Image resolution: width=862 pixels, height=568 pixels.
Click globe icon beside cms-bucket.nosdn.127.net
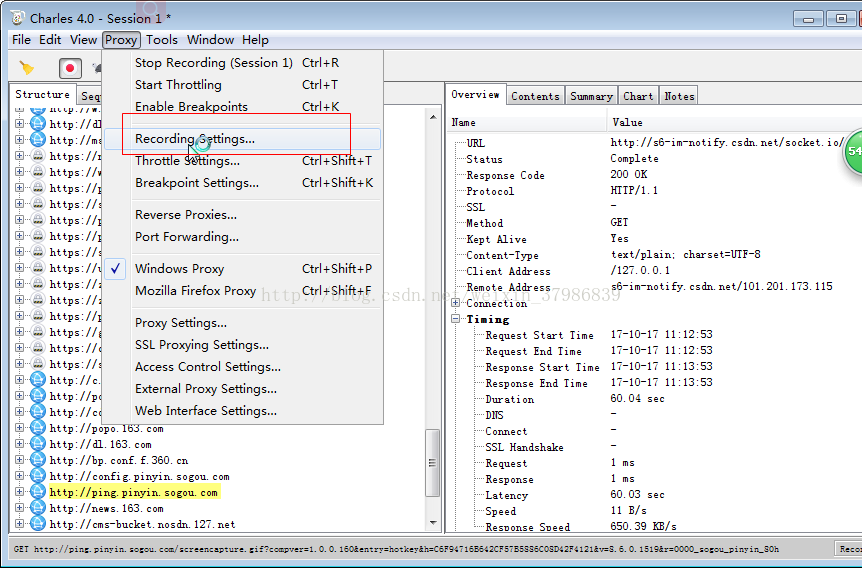[x=37, y=523]
